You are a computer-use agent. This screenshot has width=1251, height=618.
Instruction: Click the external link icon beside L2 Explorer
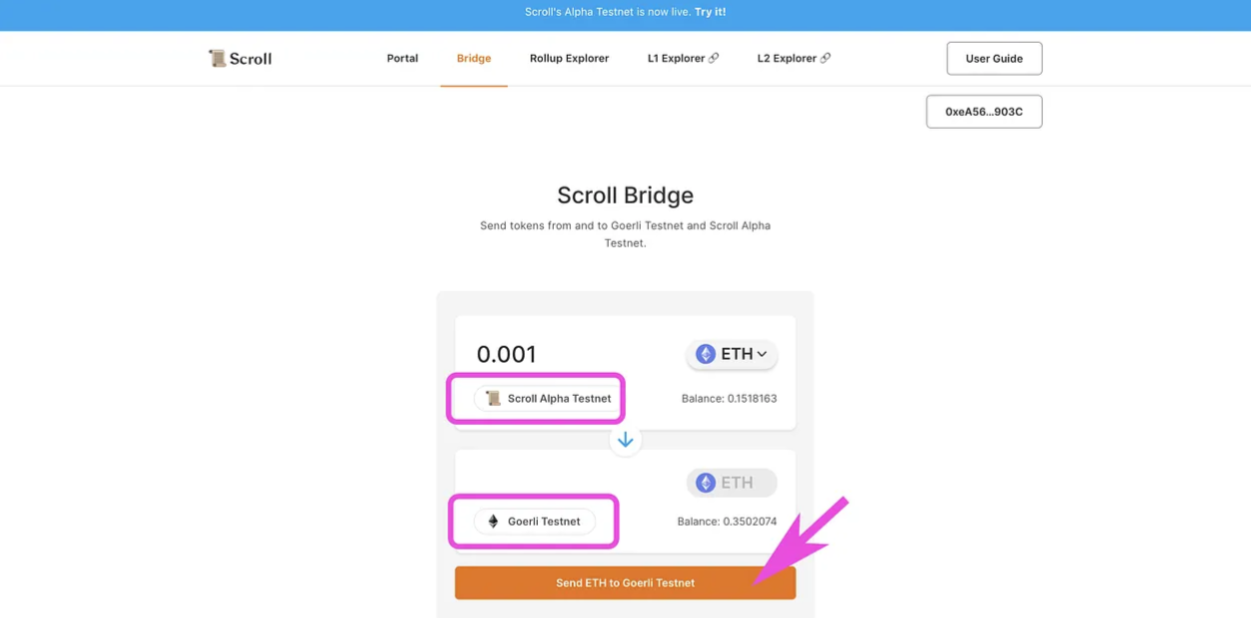click(x=825, y=58)
